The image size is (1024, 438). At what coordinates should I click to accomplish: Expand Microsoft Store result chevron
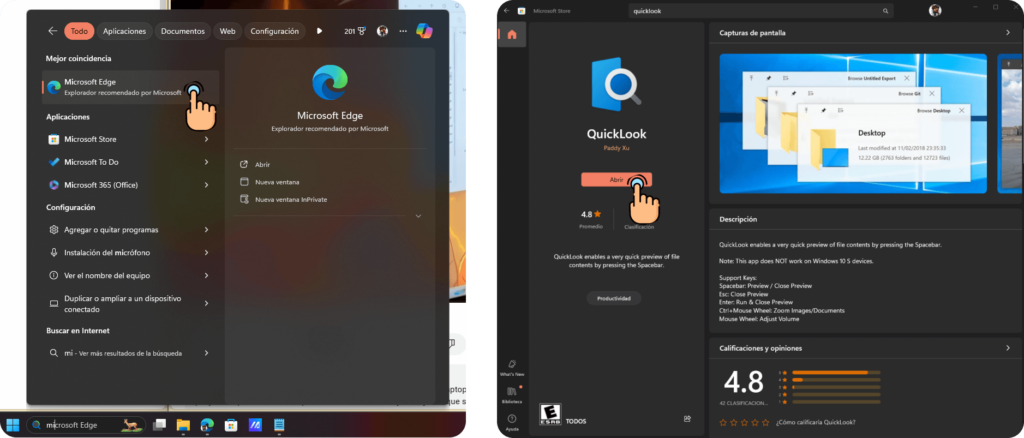tap(206, 139)
